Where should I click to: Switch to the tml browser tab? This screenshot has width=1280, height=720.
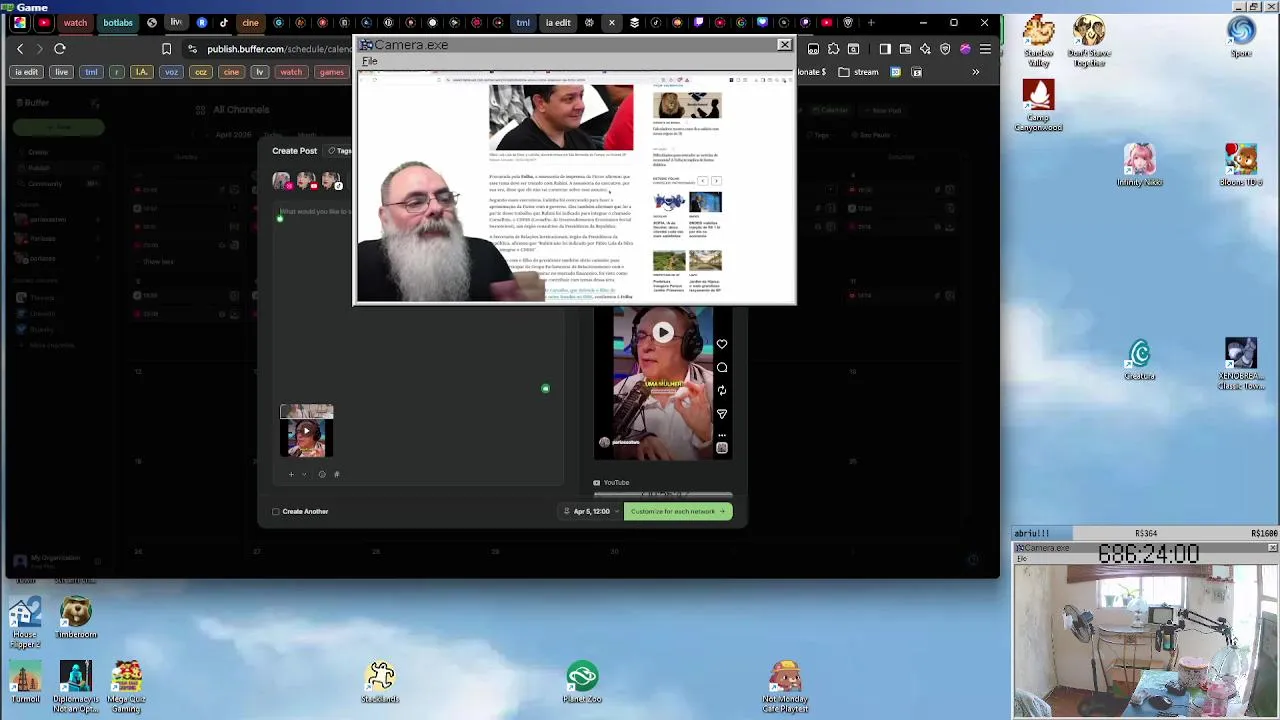pos(523,22)
